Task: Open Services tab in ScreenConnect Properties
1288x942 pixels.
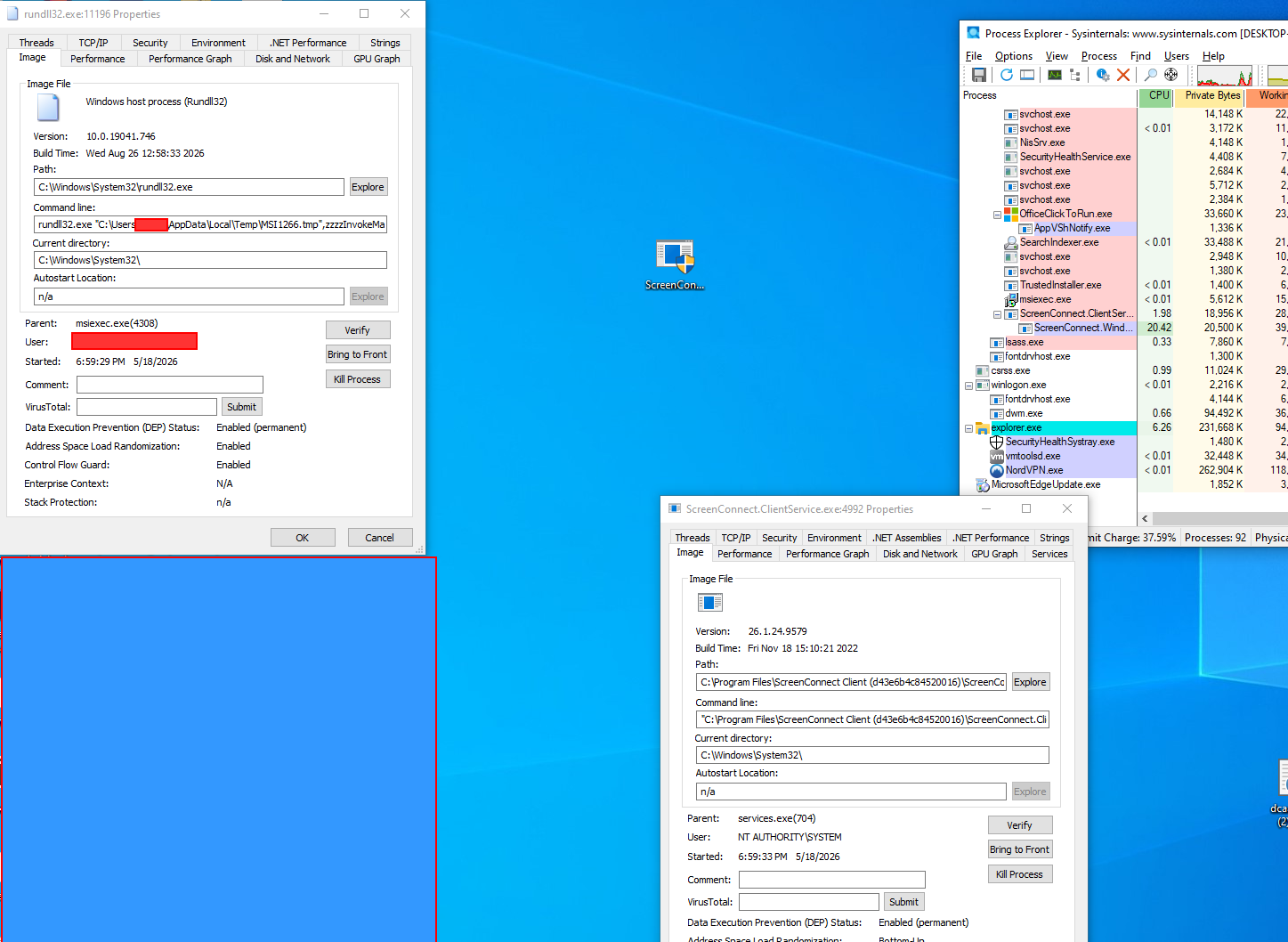Action: point(1049,554)
